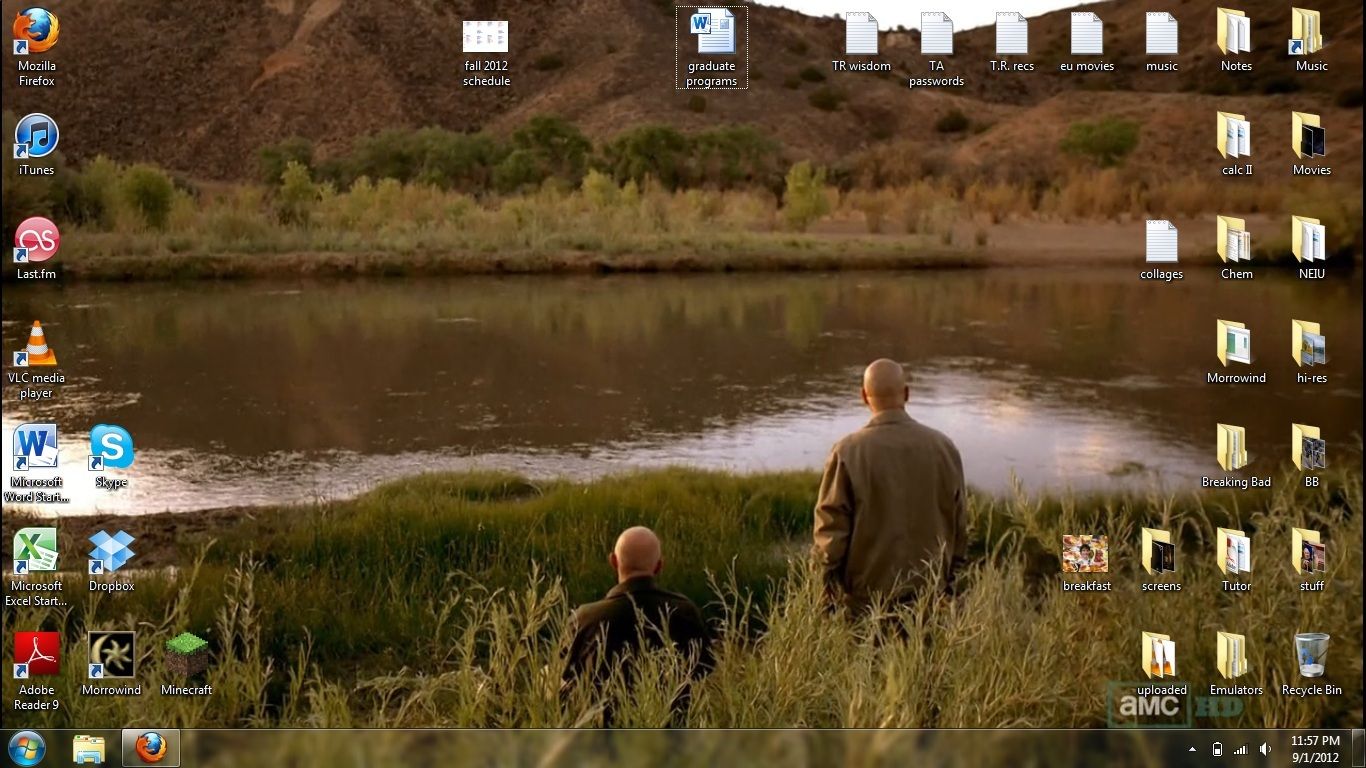This screenshot has height=768, width=1366.
Task: Click the Adobe Reader 9 shortcut
Action: tap(36, 658)
